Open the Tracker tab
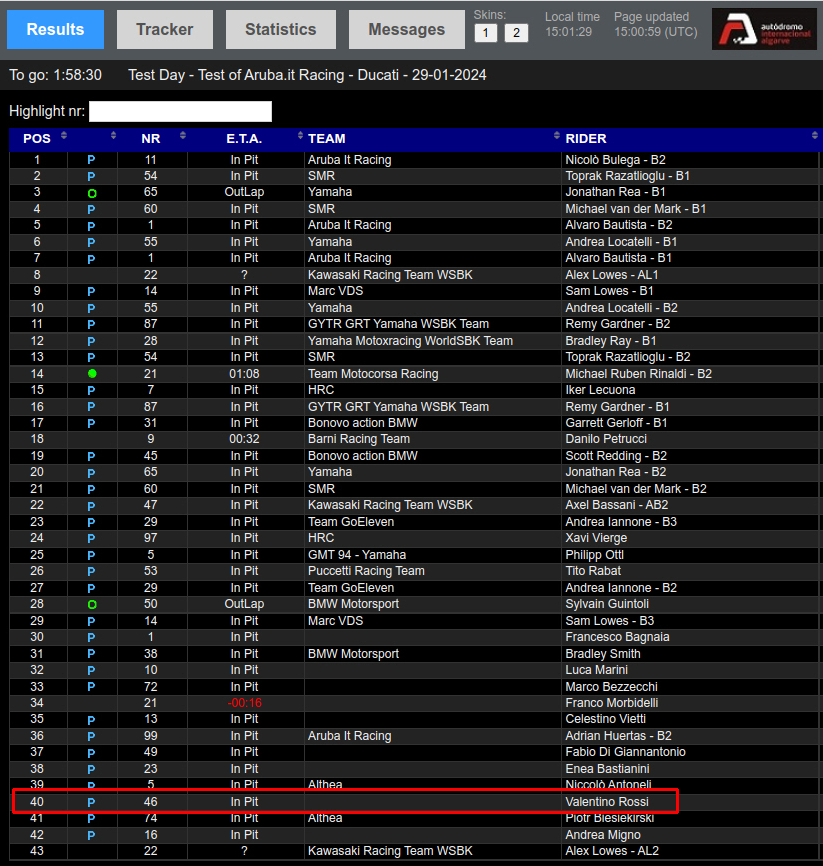The height and width of the screenshot is (866, 823). [x=165, y=30]
